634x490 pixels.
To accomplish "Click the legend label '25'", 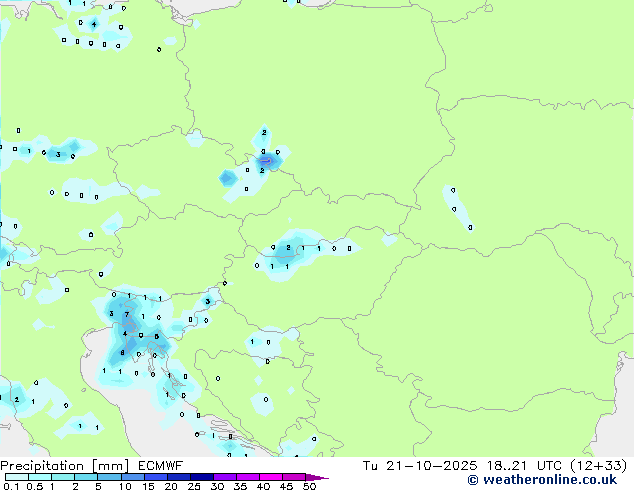I will (194, 486).
